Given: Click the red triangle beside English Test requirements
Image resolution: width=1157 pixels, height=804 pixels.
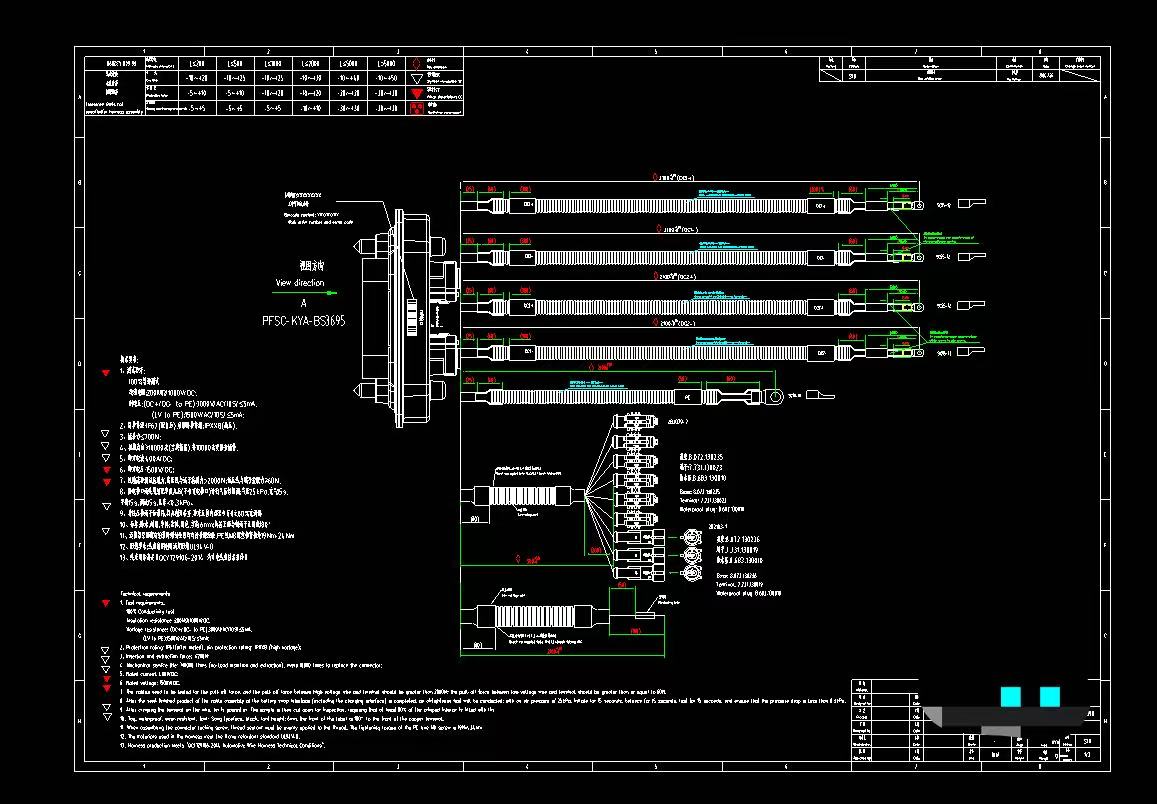Looking at the screenshot, I should (106, 604).
